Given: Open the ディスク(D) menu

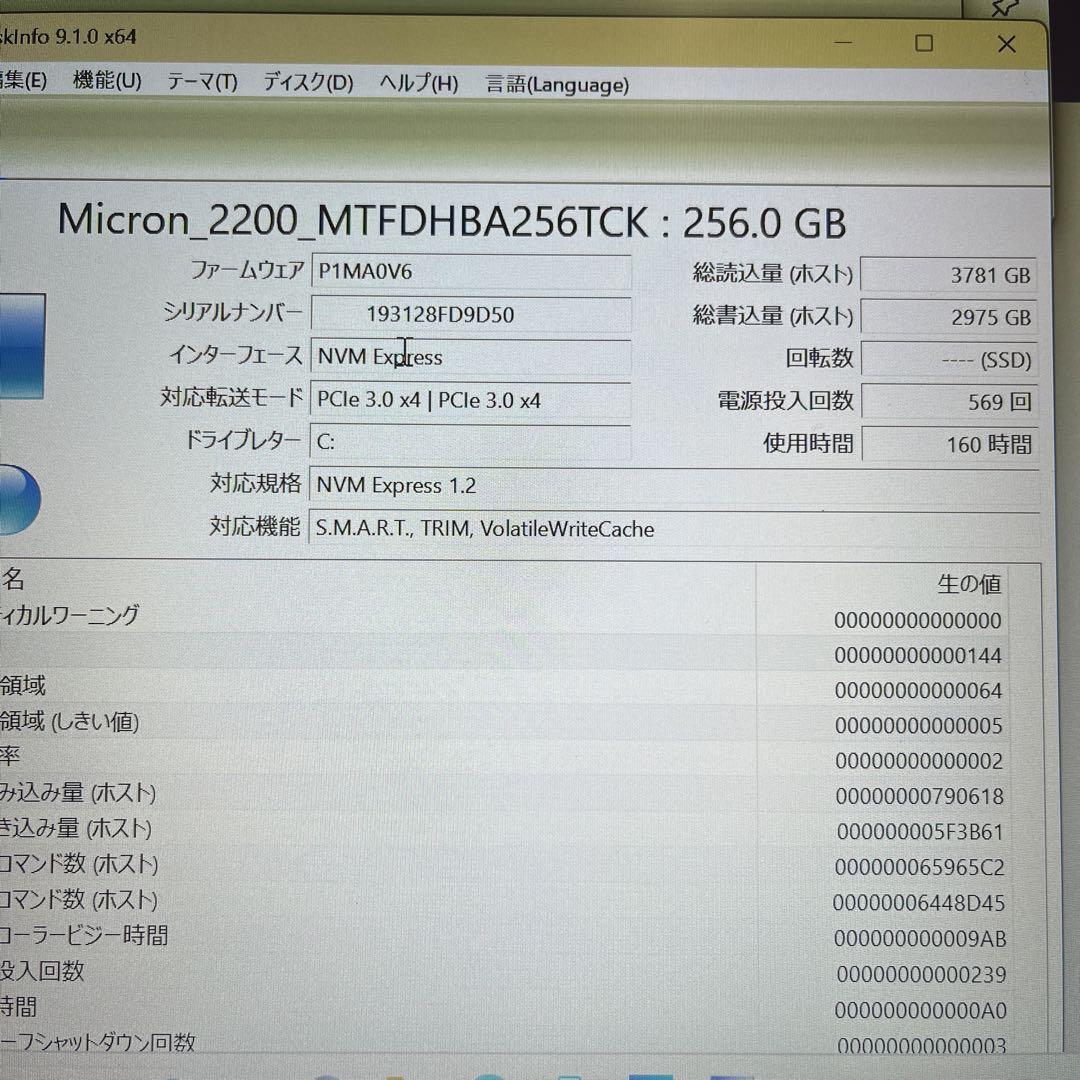Looking at the screenshot, I should [x=308, y=83].
